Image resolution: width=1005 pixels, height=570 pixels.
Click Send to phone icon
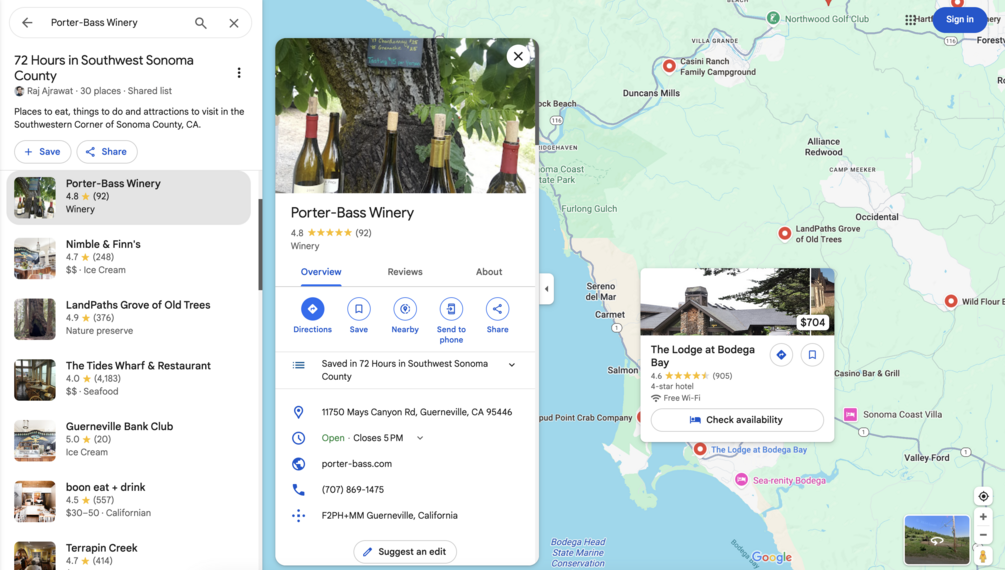click(451, 309)
